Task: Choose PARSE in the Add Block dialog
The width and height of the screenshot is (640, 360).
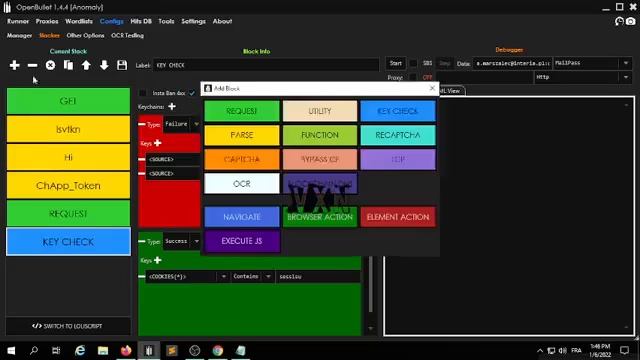Action: coord(242,135)
